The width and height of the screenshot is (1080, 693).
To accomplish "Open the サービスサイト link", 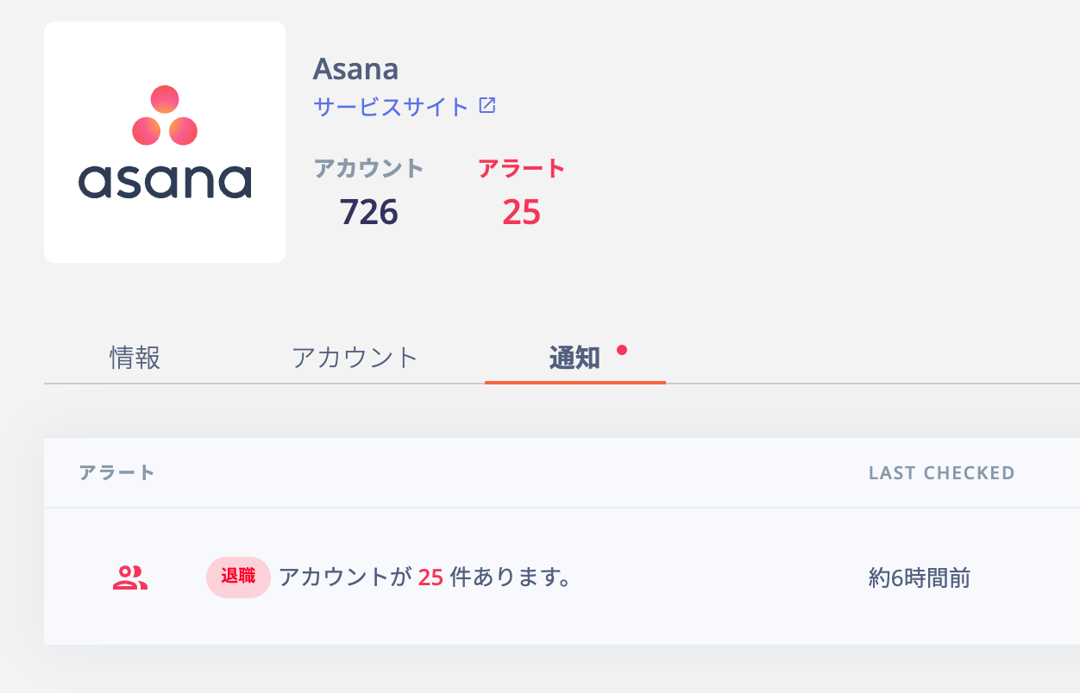I will coord(391,107).
